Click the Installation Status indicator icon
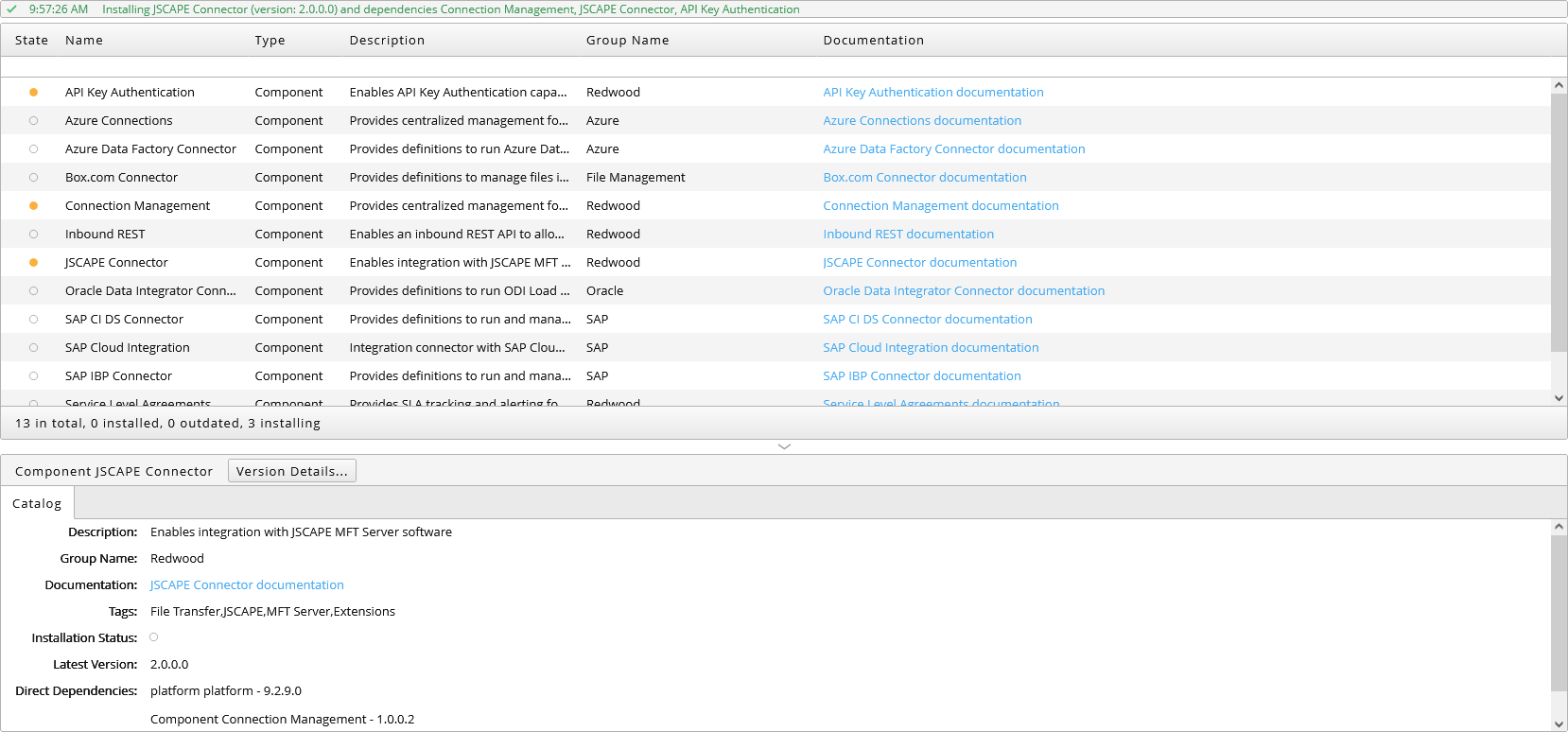 (x=153, y=637)
